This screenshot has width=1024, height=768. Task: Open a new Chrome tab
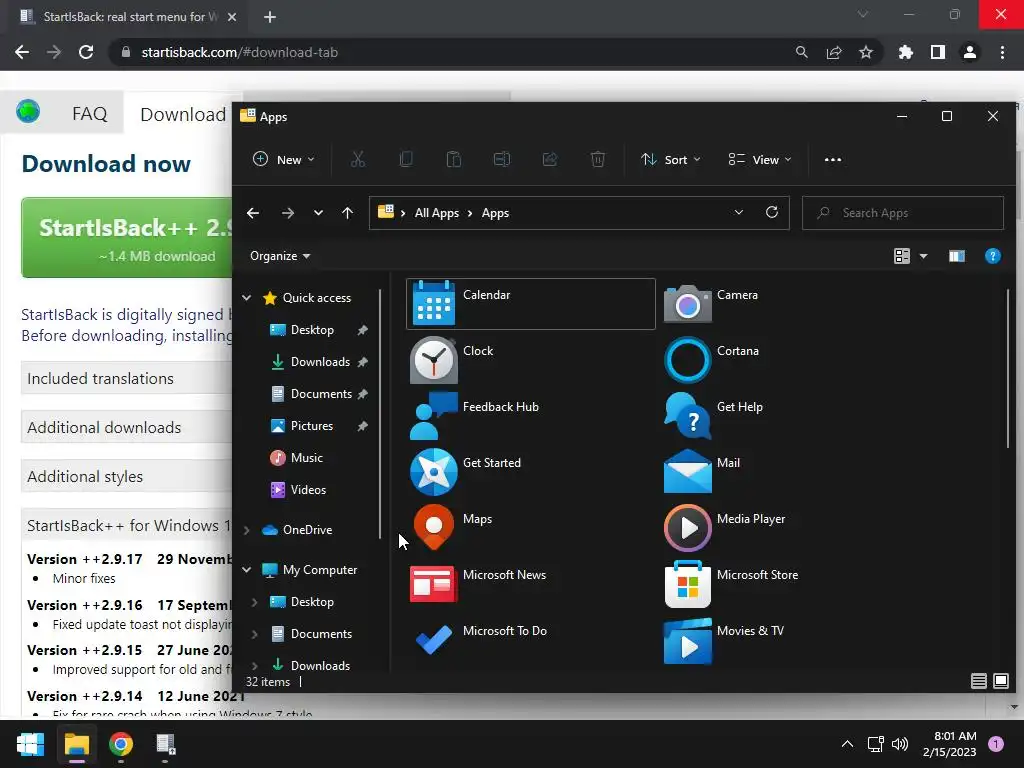pyautogui.click(x=270, y=17)
